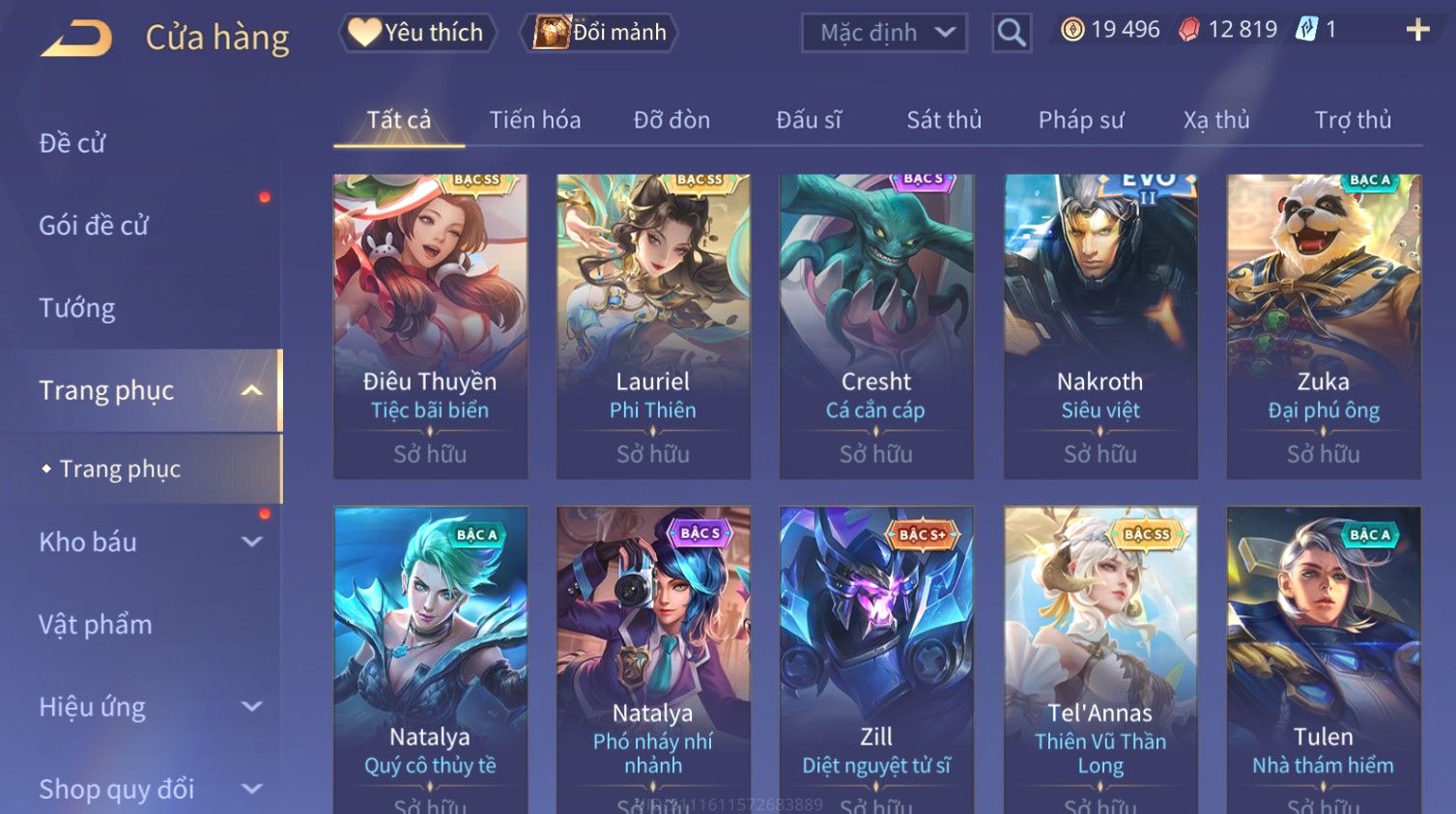Open the search magnifier icon

point(1012,33)
